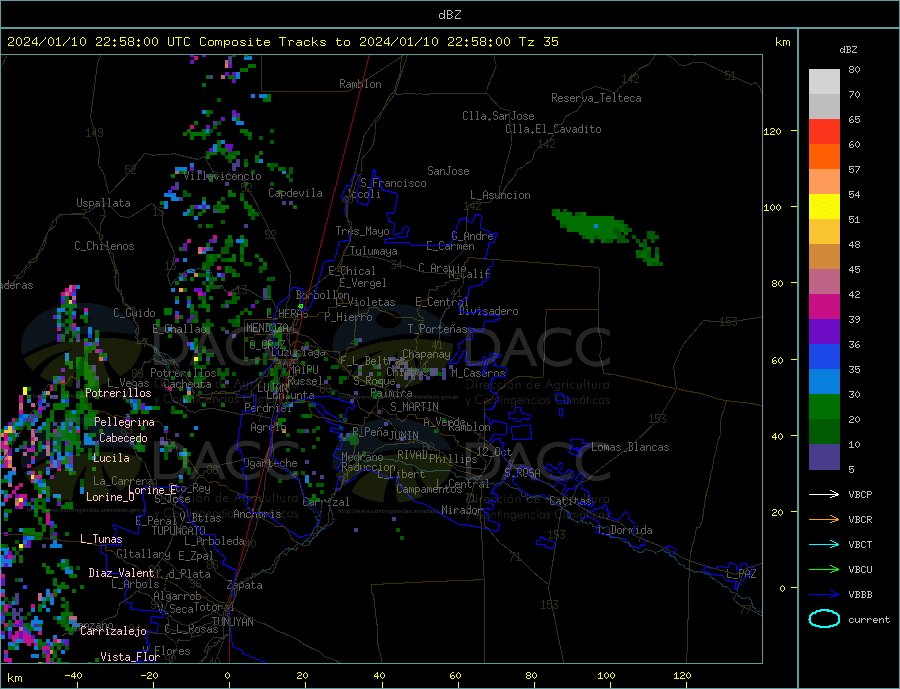The image size is (900, 689).
Task: Click the L_Asuncion label
Action: tap(501, 195)
